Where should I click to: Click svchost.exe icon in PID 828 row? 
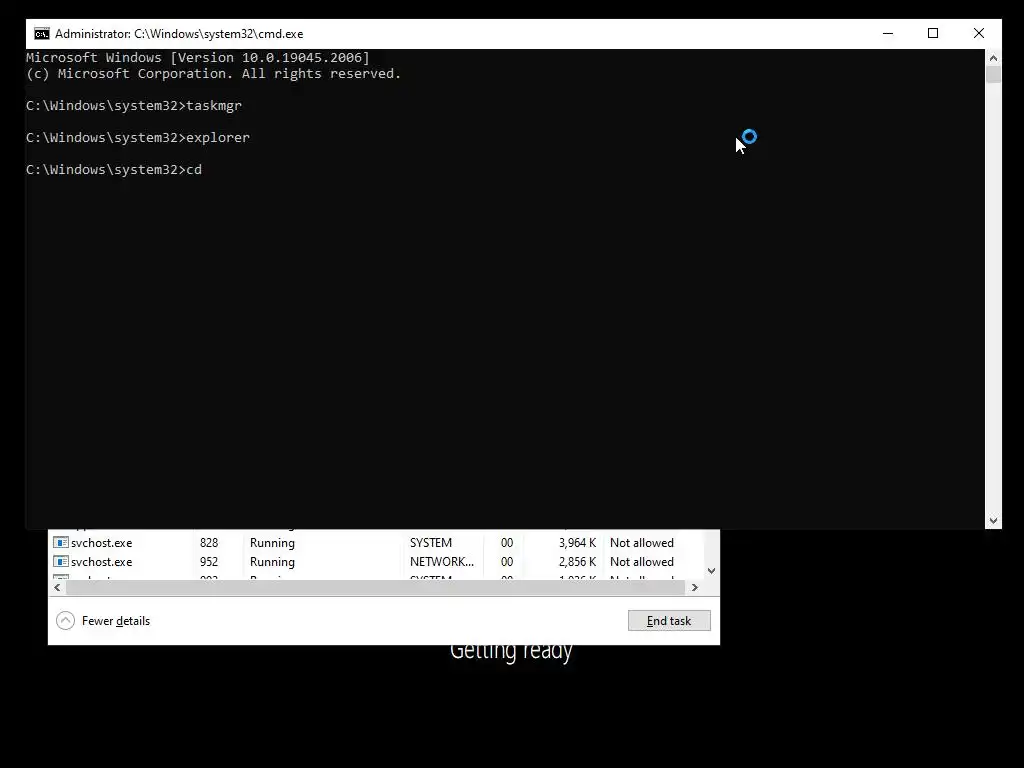pos(61,543)
